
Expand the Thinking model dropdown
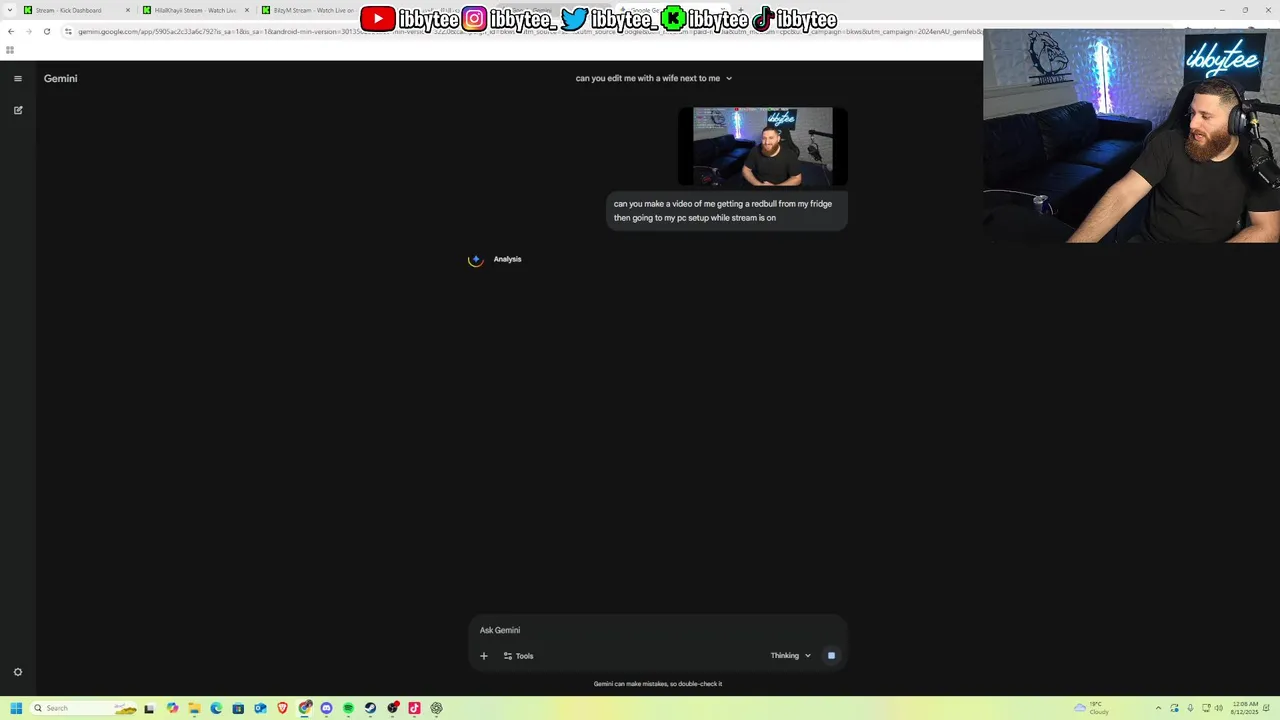click(x=790, y=656)
